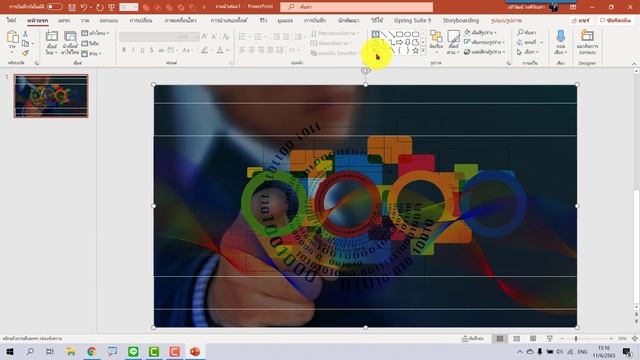Open the Animations ribbon tab
The height and width of the screenshot is (360, 640).
[x=180, y=20]
